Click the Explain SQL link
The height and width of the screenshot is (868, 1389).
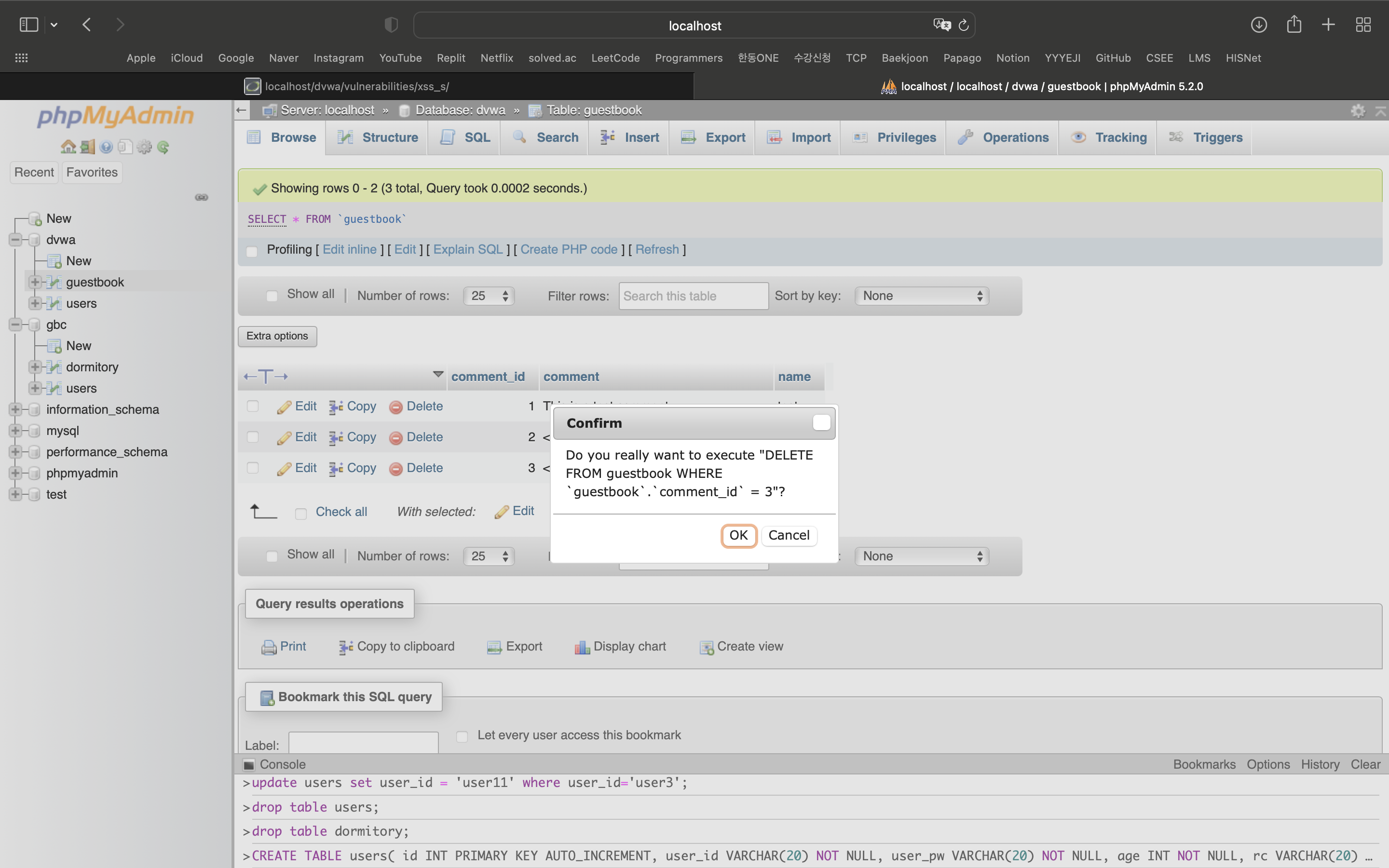tap(467, 249)
